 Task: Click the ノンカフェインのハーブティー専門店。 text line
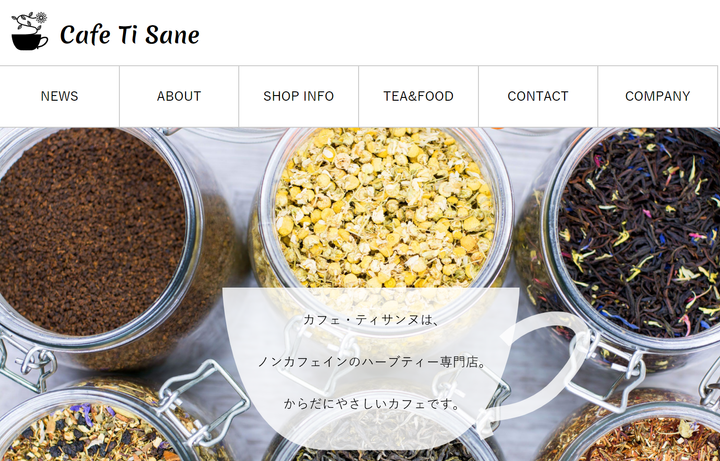pos(372,362)
